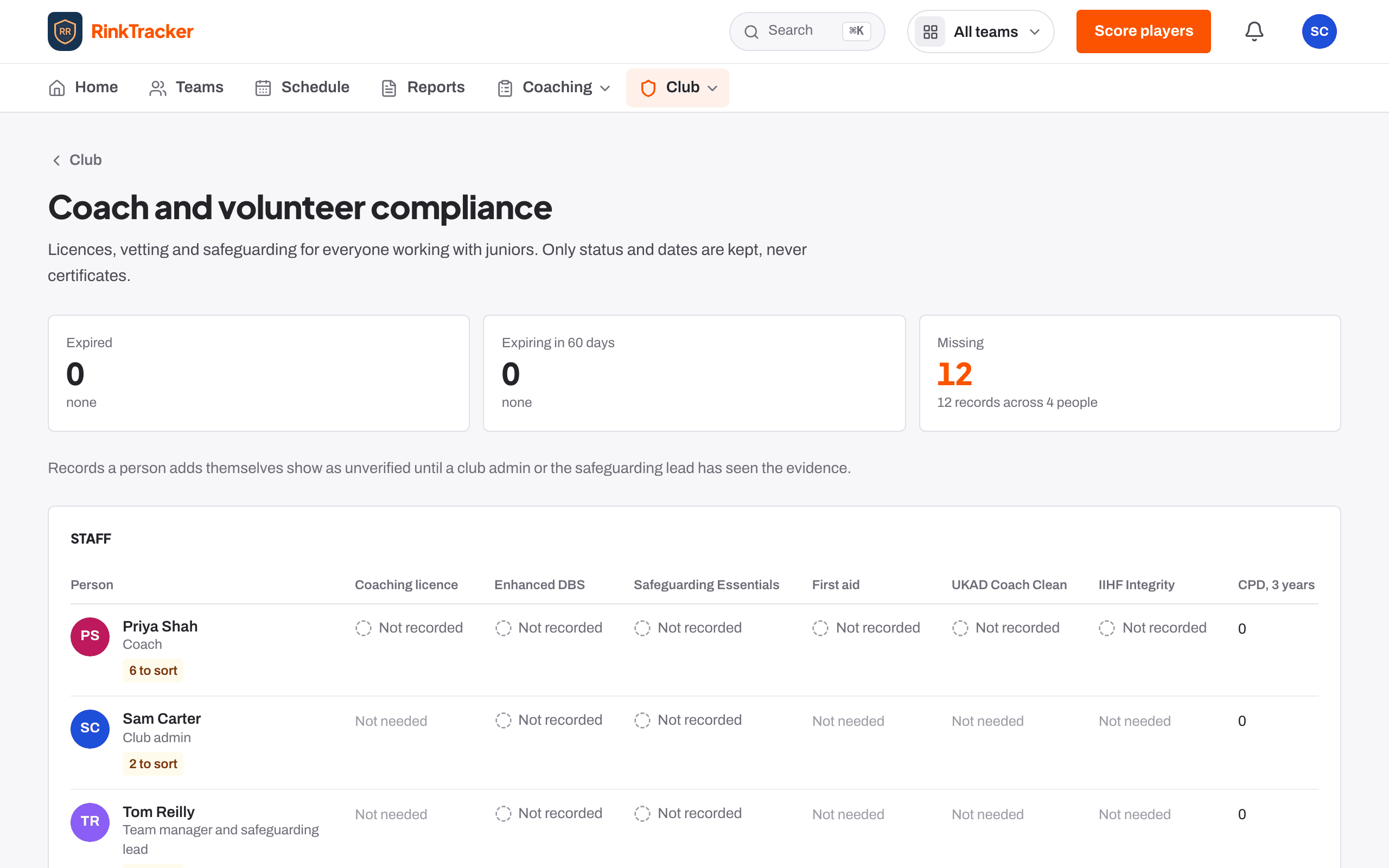Click Priya Shah's UKAD Coach Clean status

pos(1005,628)
